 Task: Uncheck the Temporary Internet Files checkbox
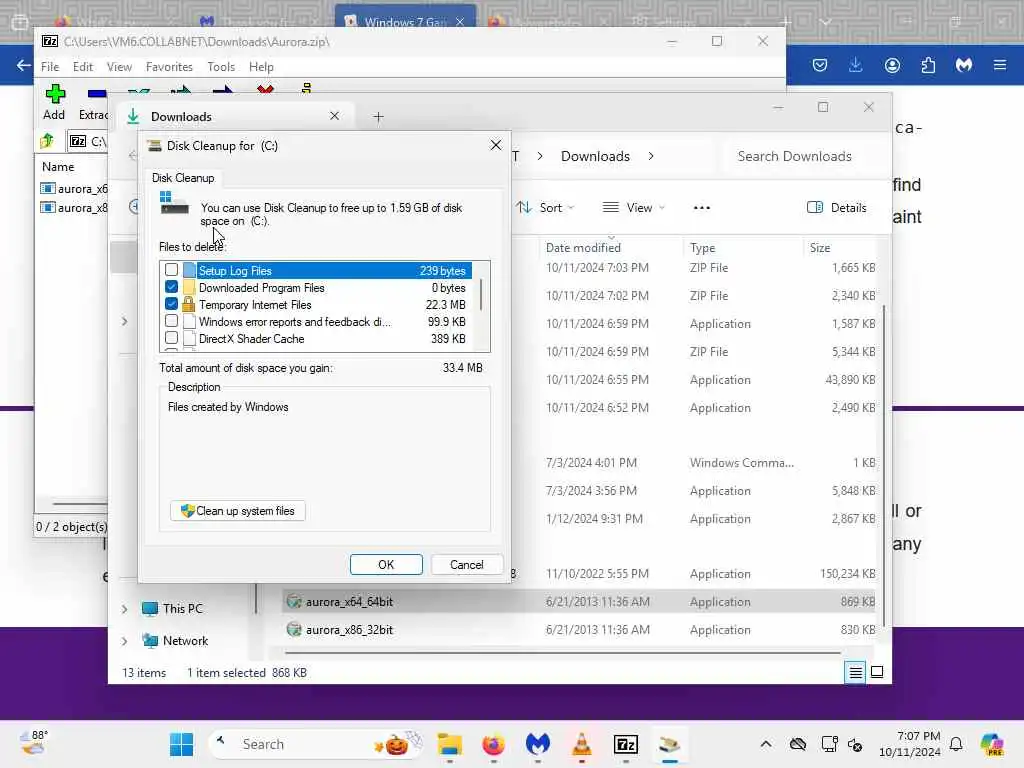(171, 304)
